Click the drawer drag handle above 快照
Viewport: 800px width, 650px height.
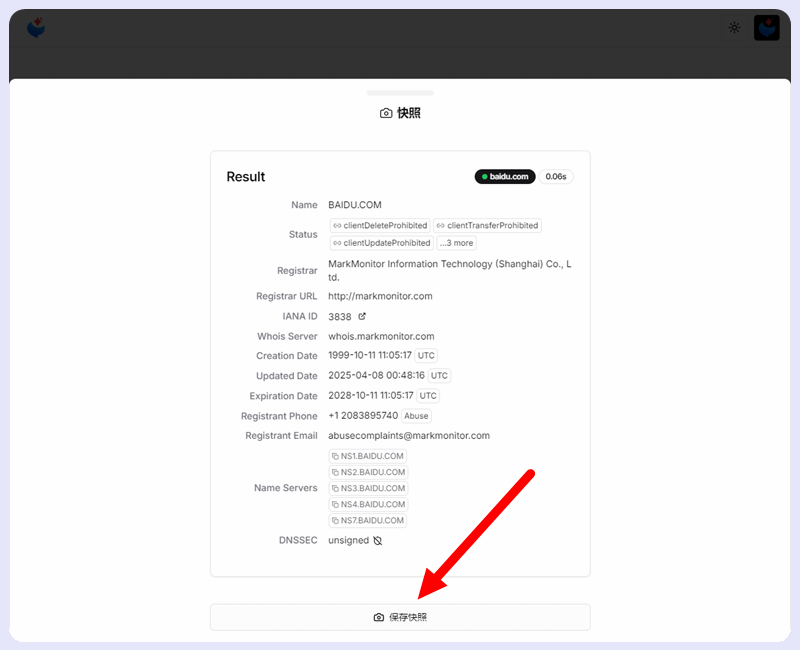coord(400,93)
